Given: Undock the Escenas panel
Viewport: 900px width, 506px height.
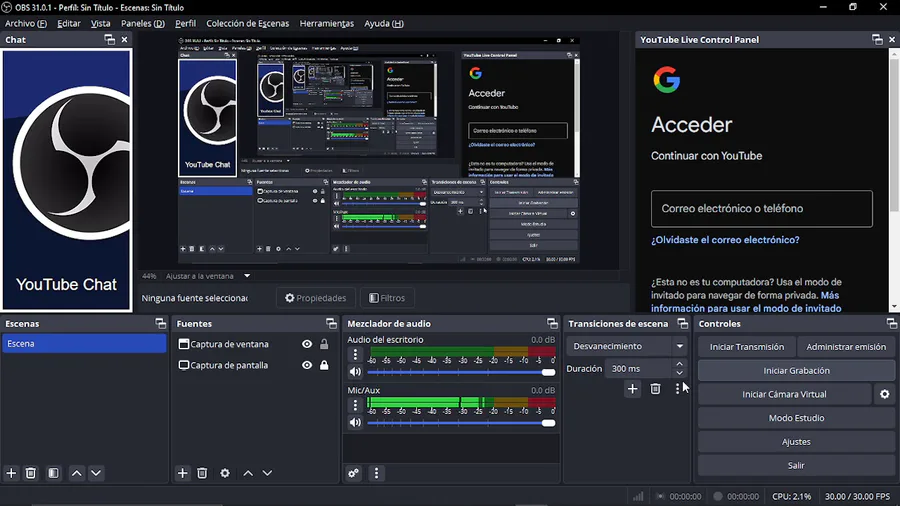Looking at the screenshot, I should click(x=161, y=324).
